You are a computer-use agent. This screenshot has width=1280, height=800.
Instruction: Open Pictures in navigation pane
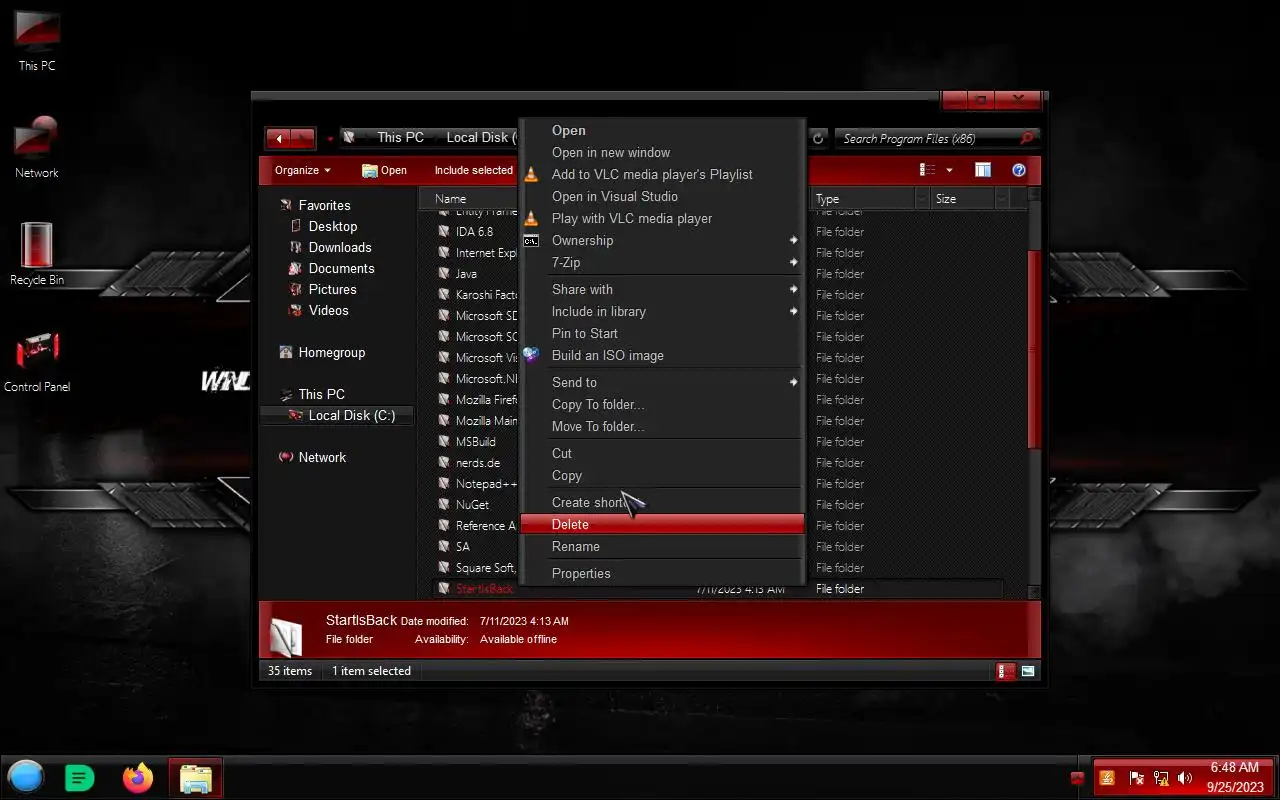tap(332, 289)
